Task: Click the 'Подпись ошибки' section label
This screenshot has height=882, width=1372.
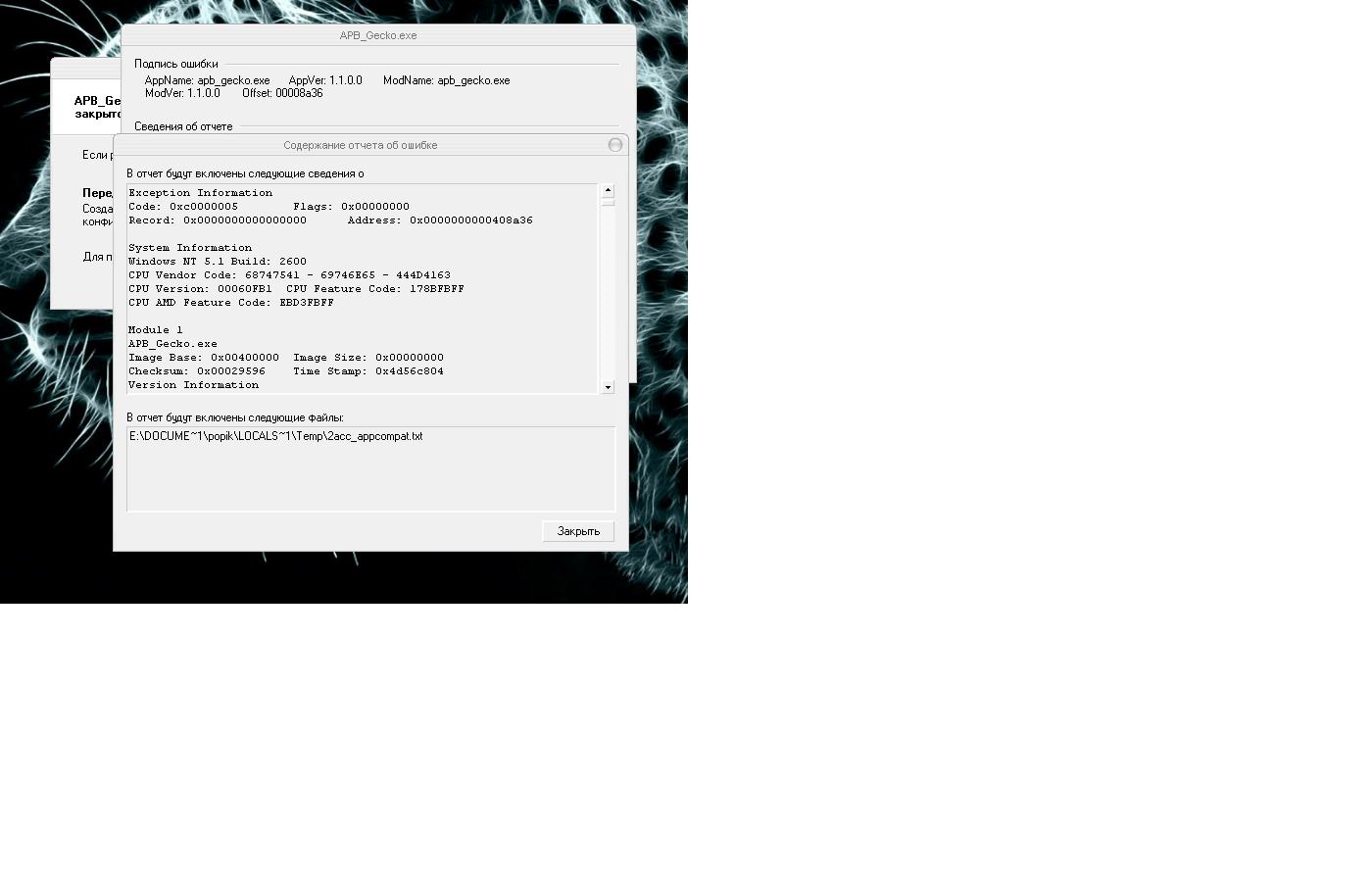Action: pyautogui.click(x=175, y=64)
